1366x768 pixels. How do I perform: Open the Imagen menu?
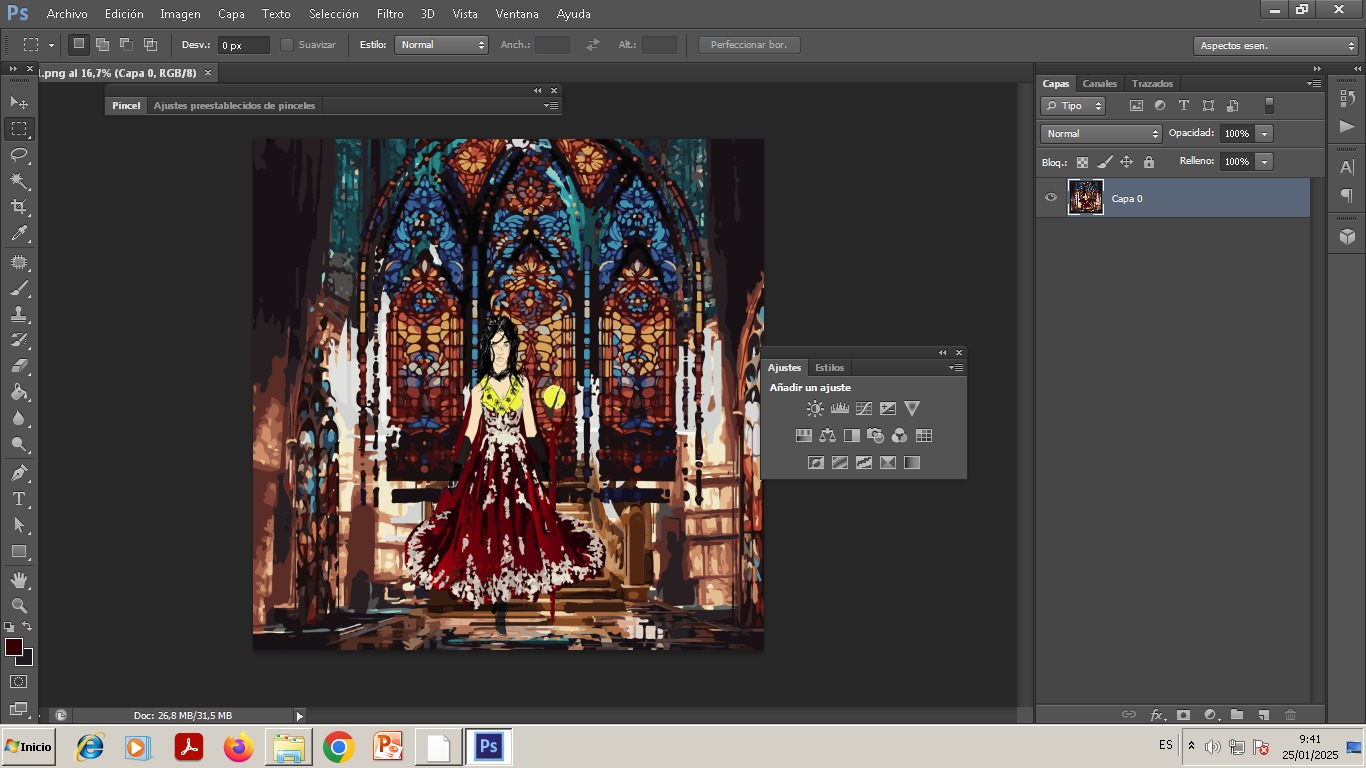(180, 14)
